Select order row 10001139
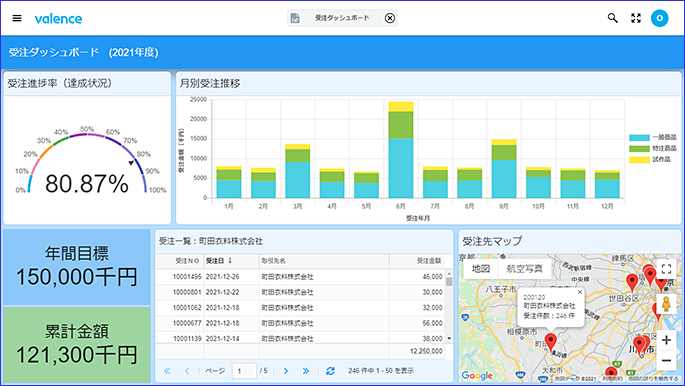Screen dimensions: 685x386 click(300, 338)
